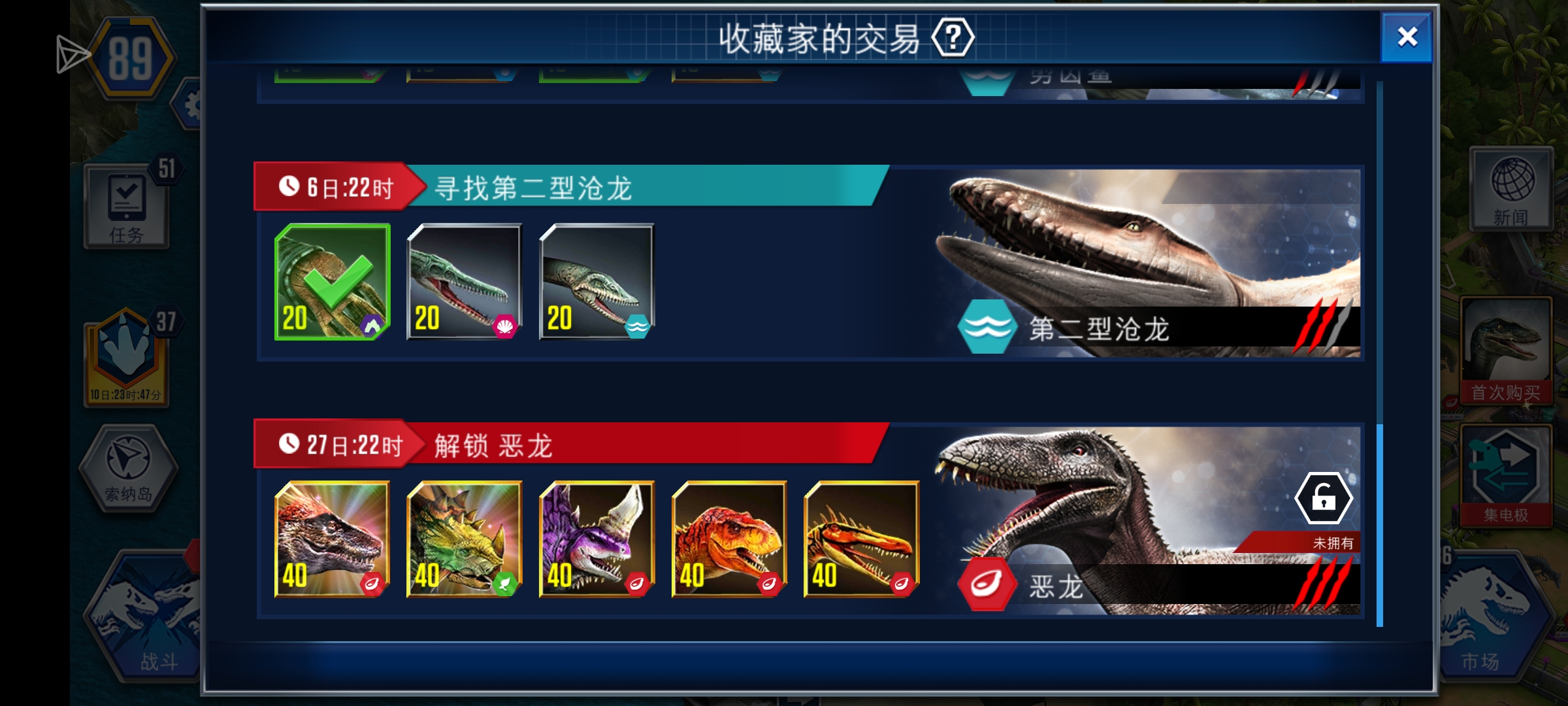Select the green checked level 20 creature card
1568x706 pixels.
point(333,282)
